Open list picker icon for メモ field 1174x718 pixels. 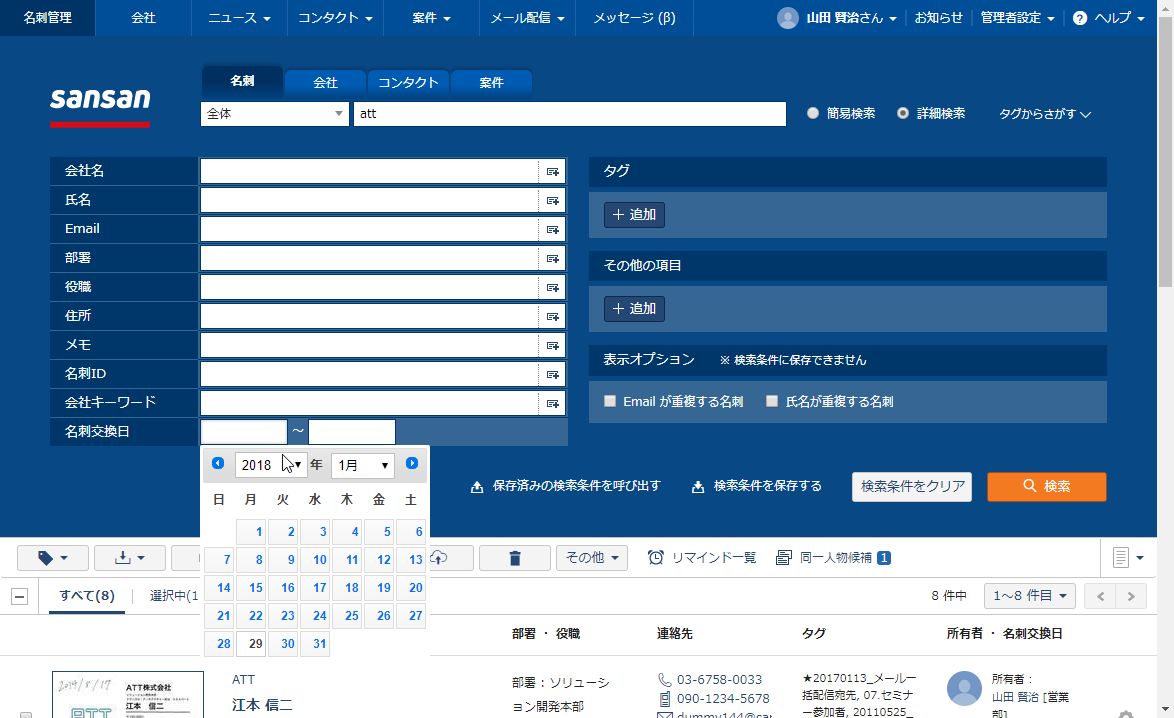pos(553,345)
